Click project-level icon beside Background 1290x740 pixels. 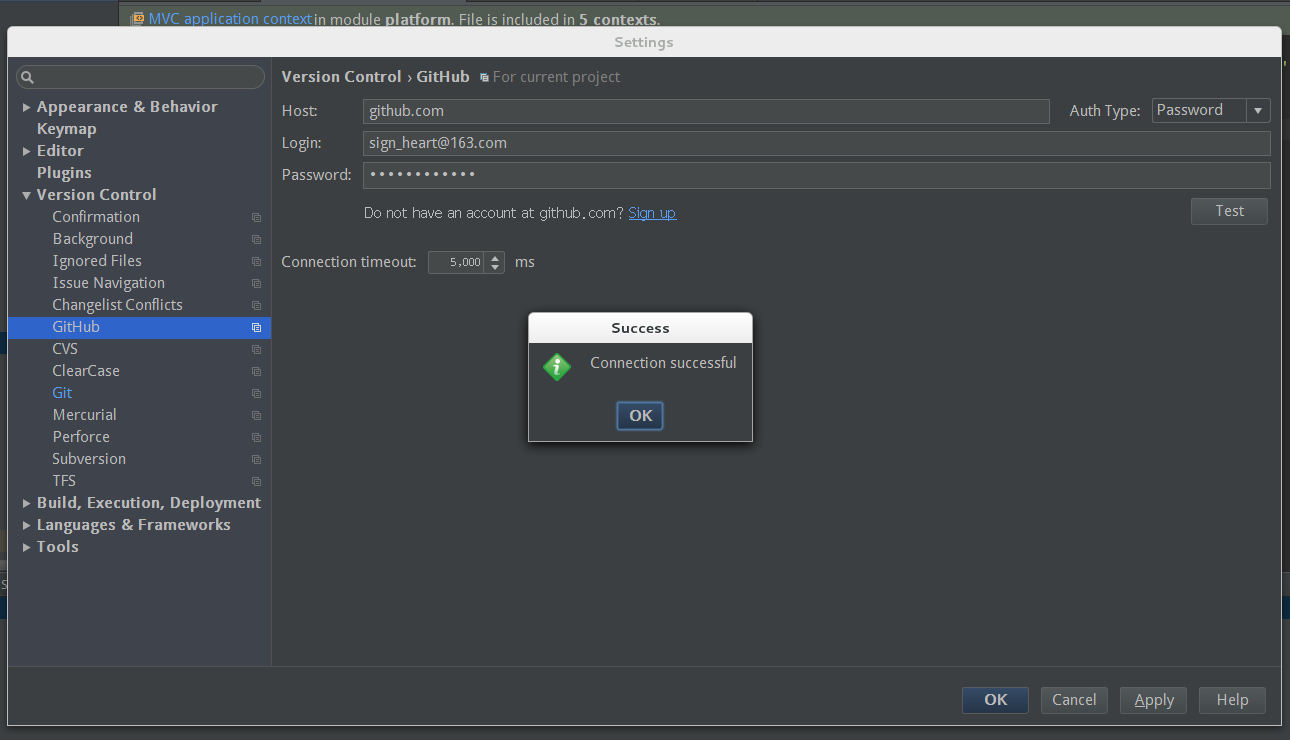(x=256, y=239)
